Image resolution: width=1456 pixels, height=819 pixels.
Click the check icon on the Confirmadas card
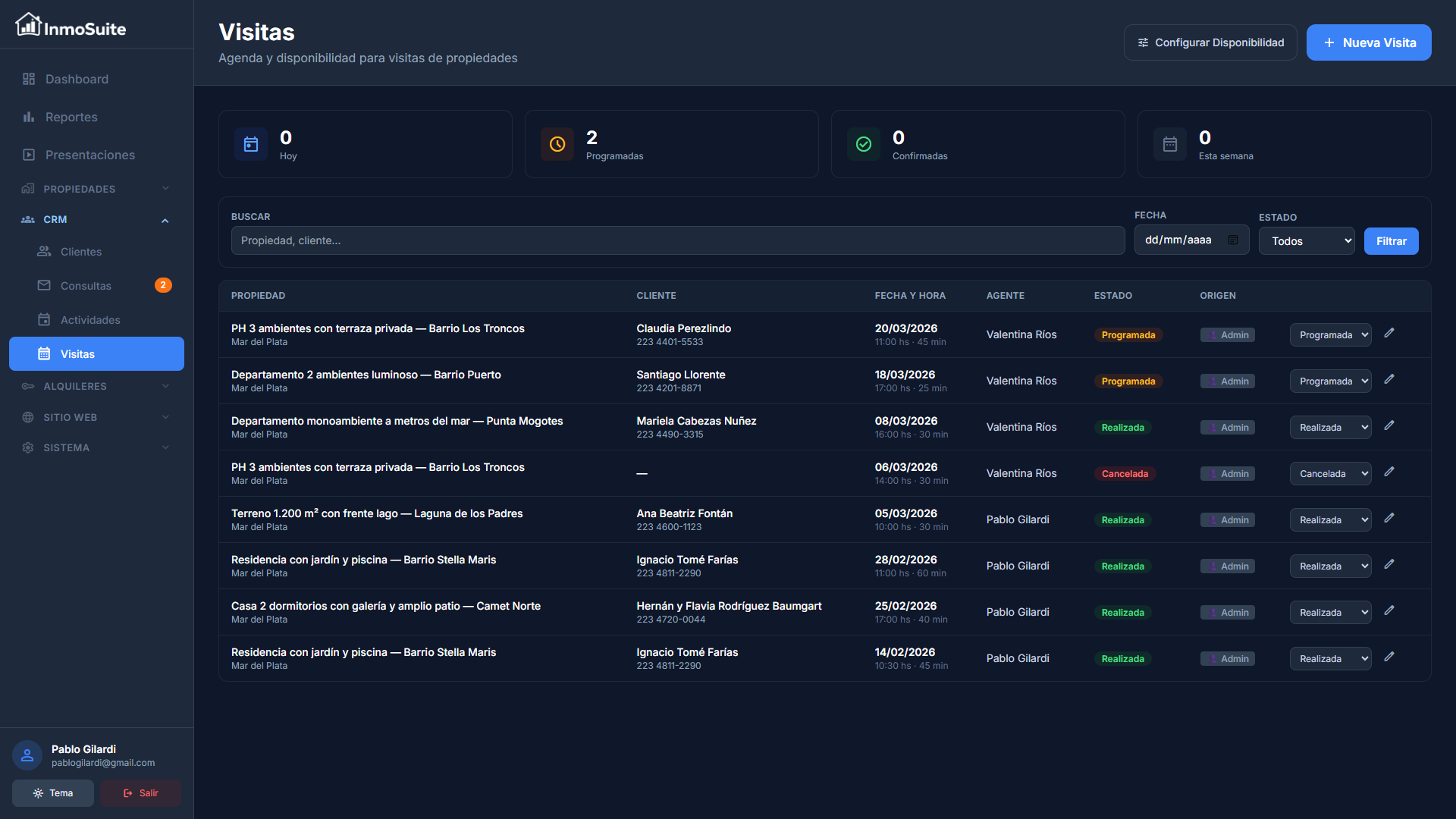pos(864,144)
